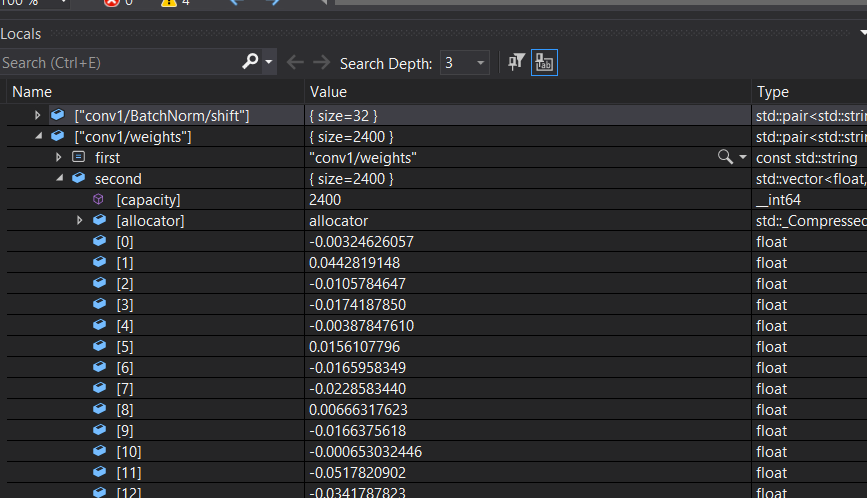Select the value 0.0442819148

354,263
